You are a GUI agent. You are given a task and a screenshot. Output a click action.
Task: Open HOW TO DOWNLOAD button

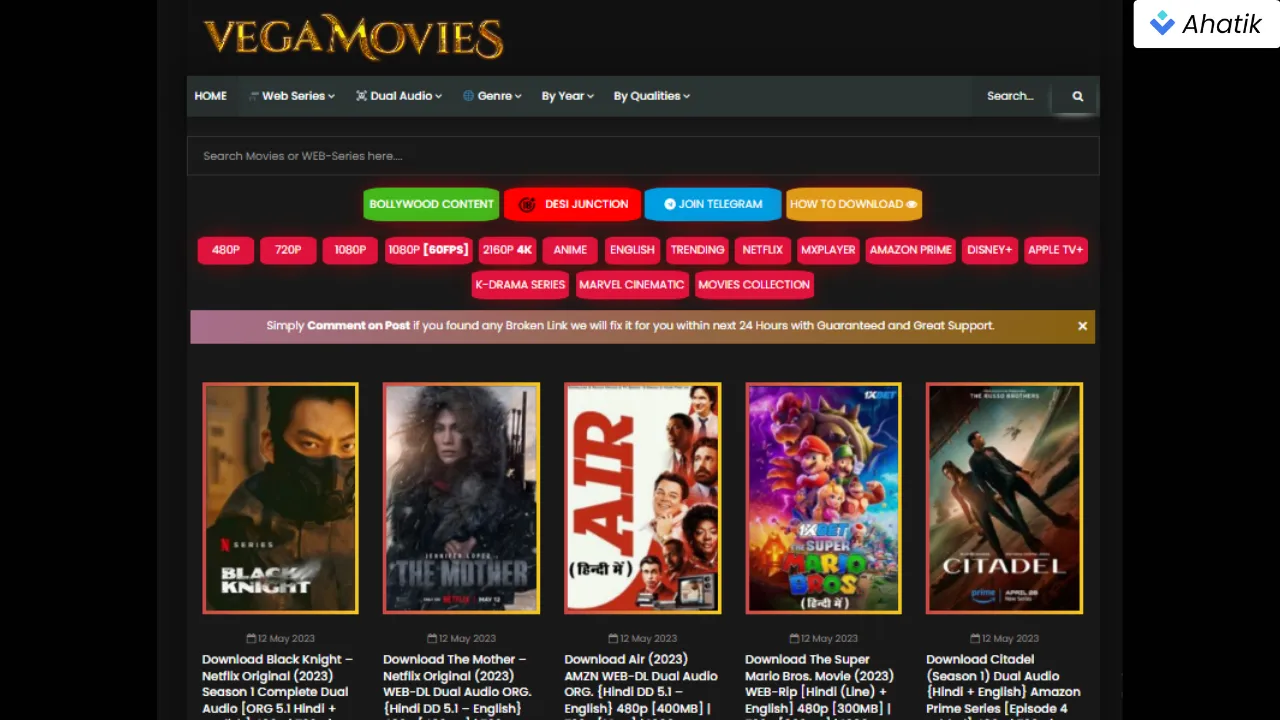(854, 204)
